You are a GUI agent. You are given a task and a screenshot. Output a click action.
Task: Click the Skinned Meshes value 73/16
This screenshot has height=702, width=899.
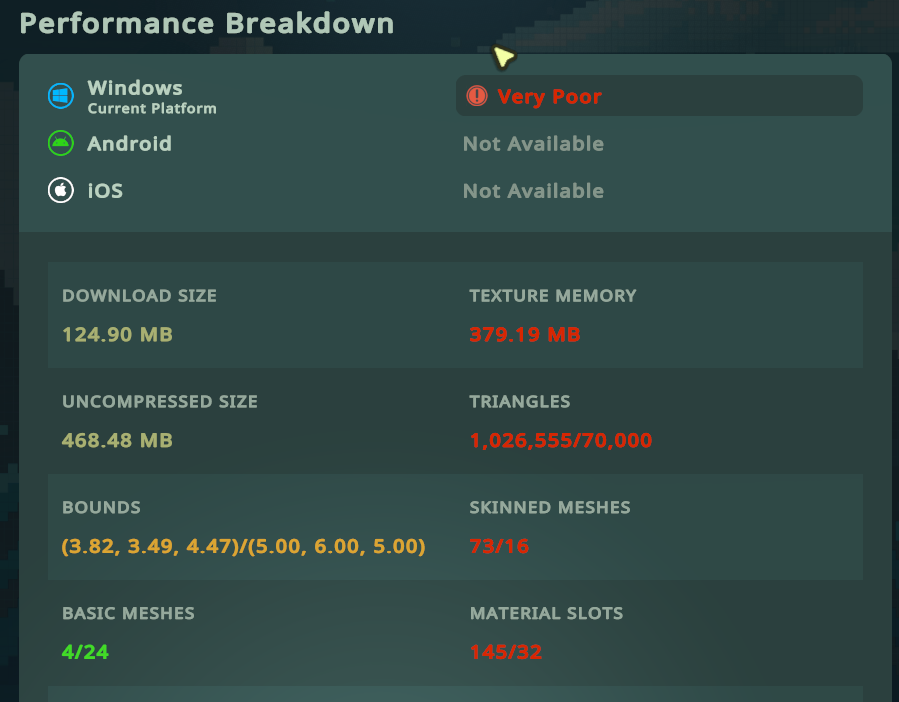(x=499, y=546)
